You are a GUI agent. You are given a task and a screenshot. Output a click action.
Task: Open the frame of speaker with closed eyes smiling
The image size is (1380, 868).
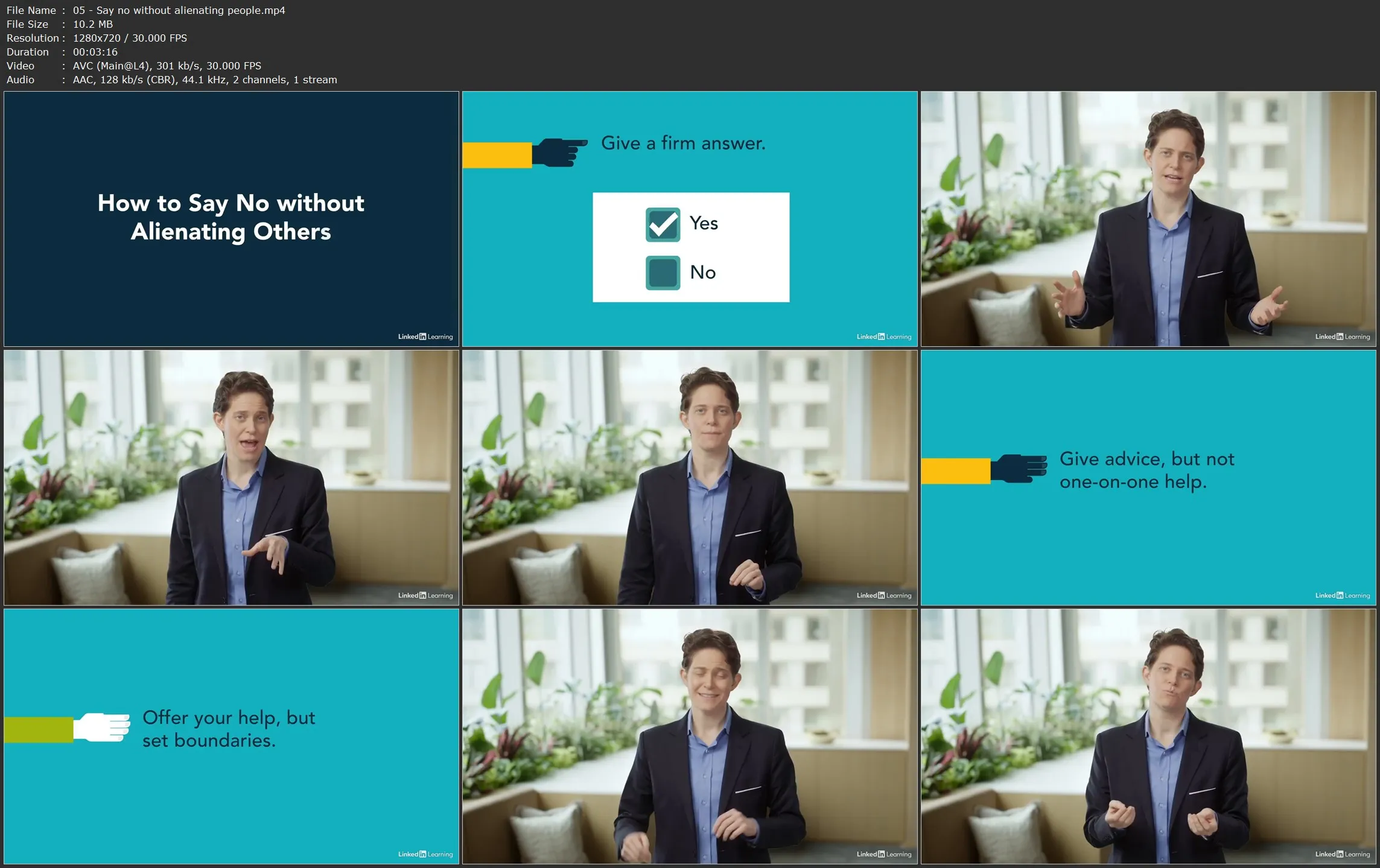click(690, 737)
